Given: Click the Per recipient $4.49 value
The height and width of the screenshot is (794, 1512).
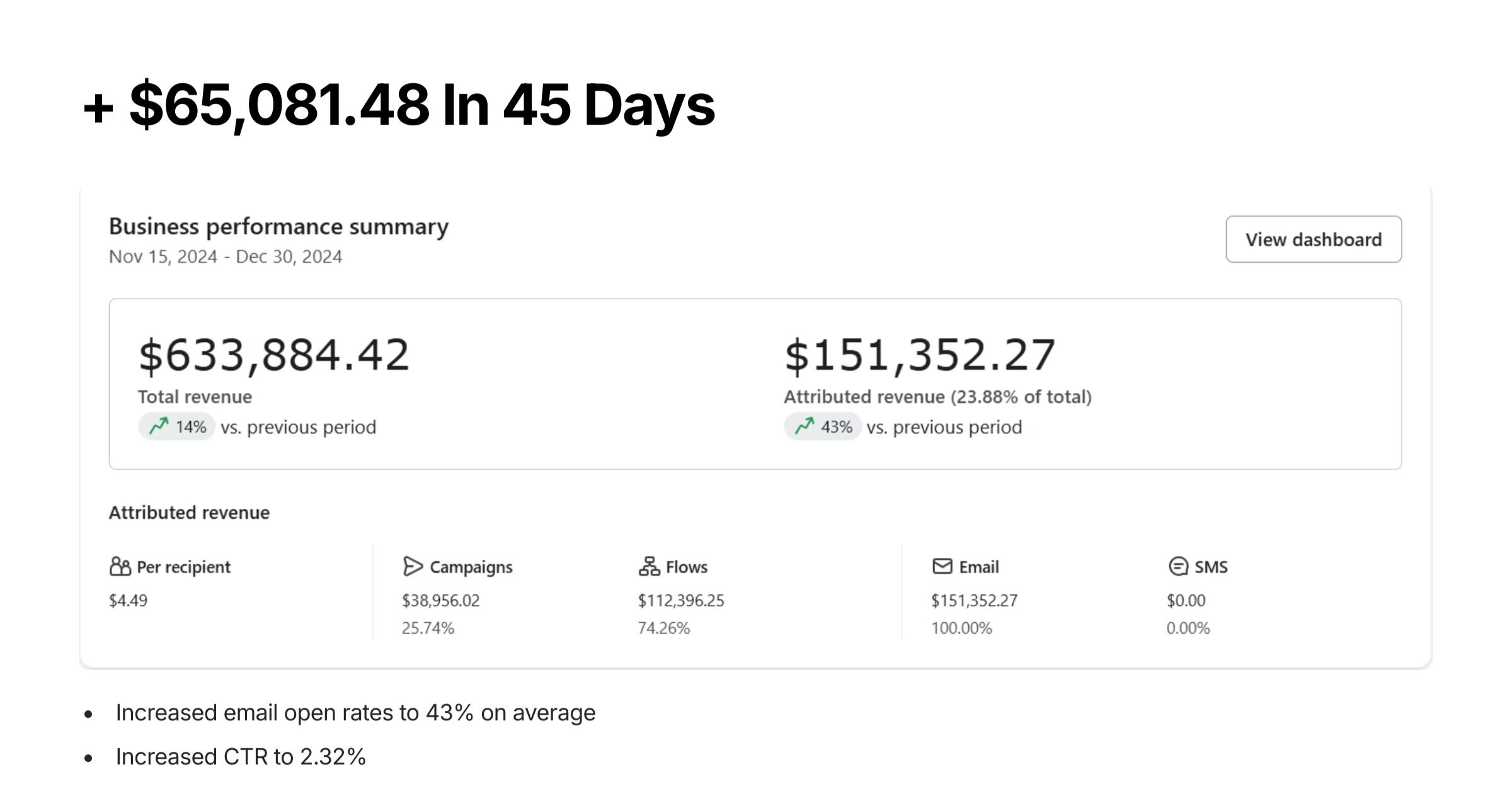Looking at the screenshot, I should 128,600.
